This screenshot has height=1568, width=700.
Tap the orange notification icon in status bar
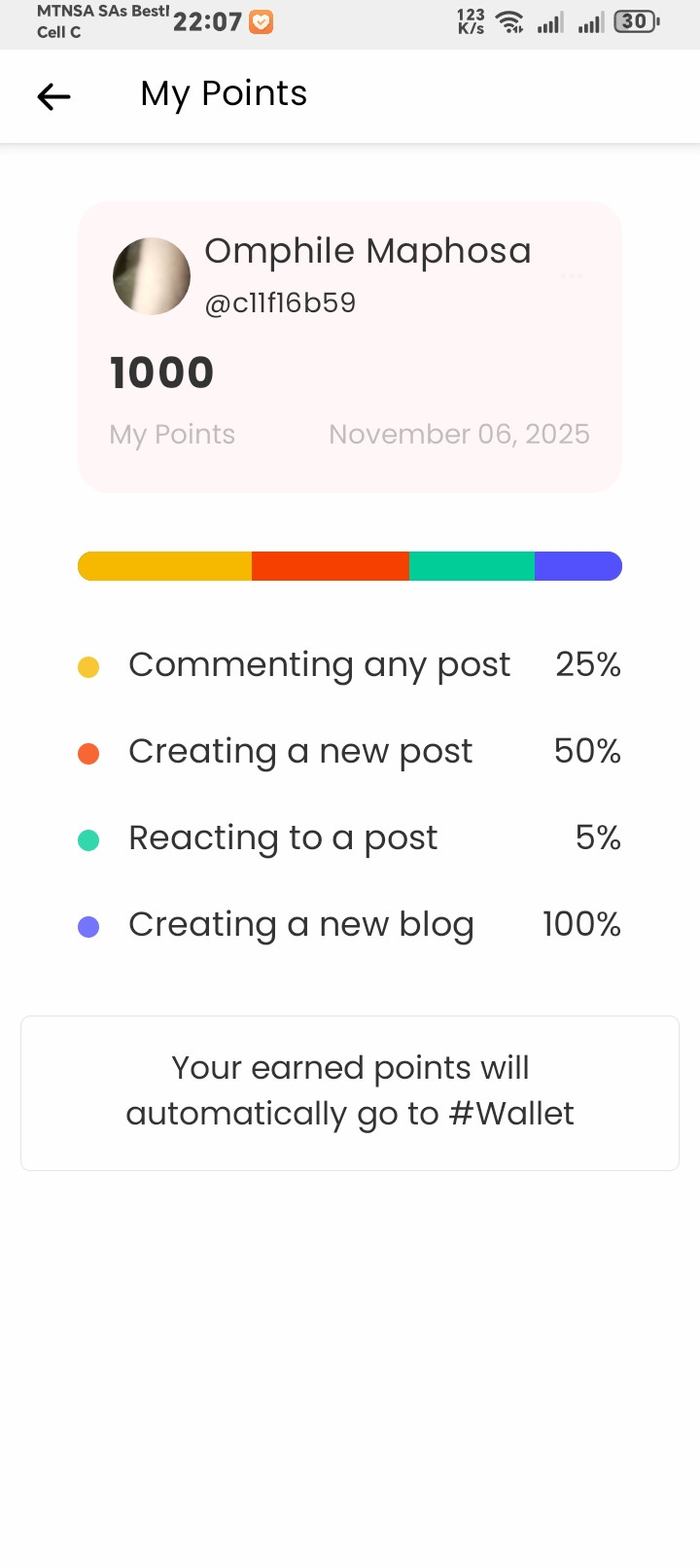coord(261,21)
